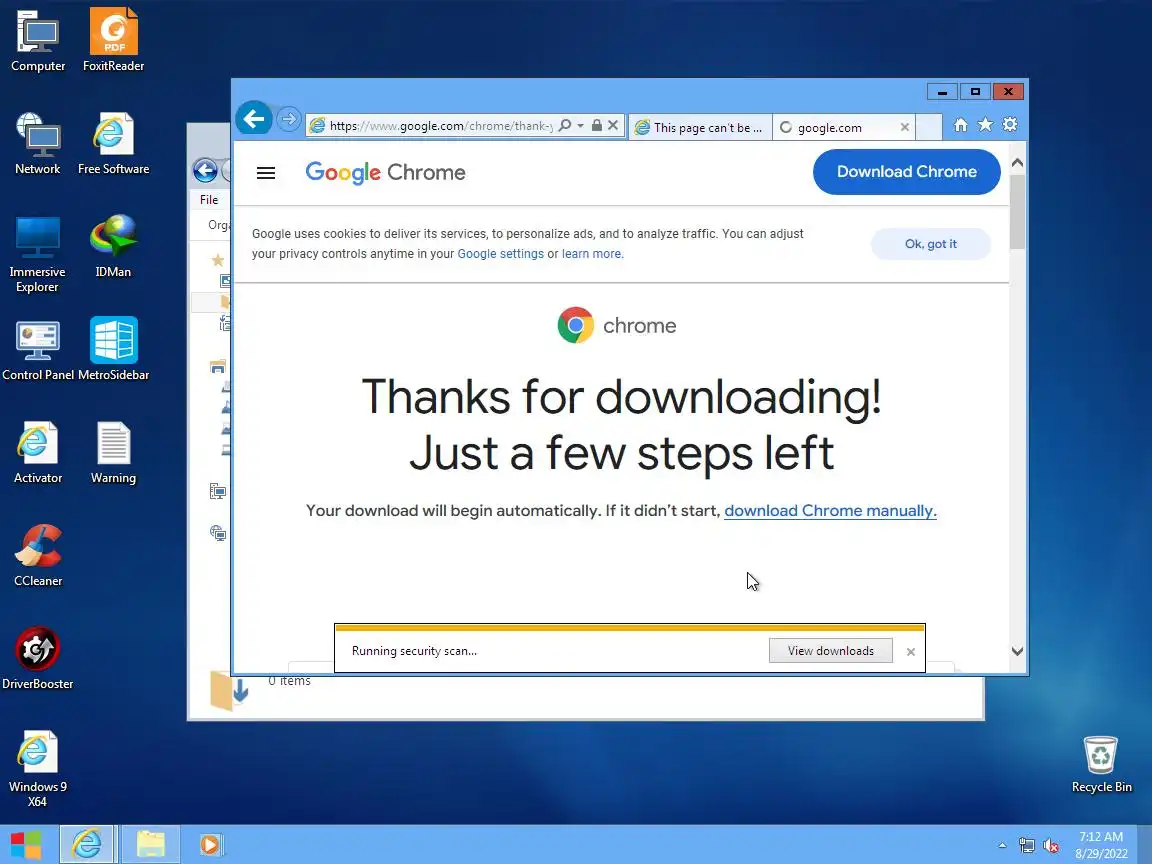Image resolution: width=1152 pixels, height=864 pixels.
Task: Click download Chrome manually link
Action: (x=830, y=511)
